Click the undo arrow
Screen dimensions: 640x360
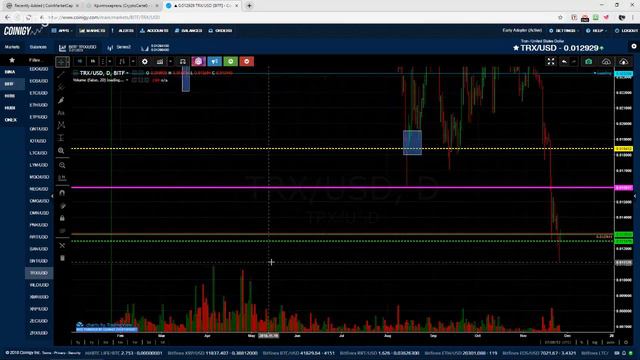click(x=564, y=62)
